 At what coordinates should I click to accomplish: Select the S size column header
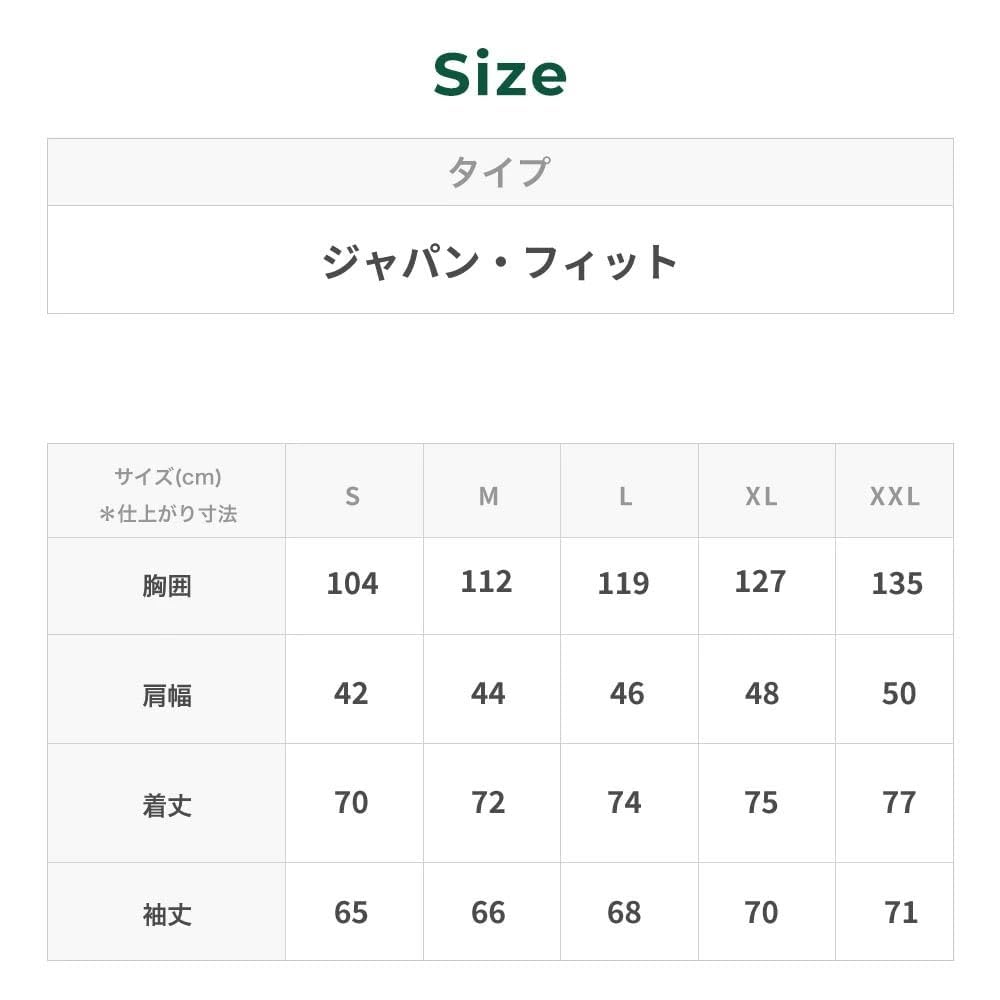tap(352, 496)
